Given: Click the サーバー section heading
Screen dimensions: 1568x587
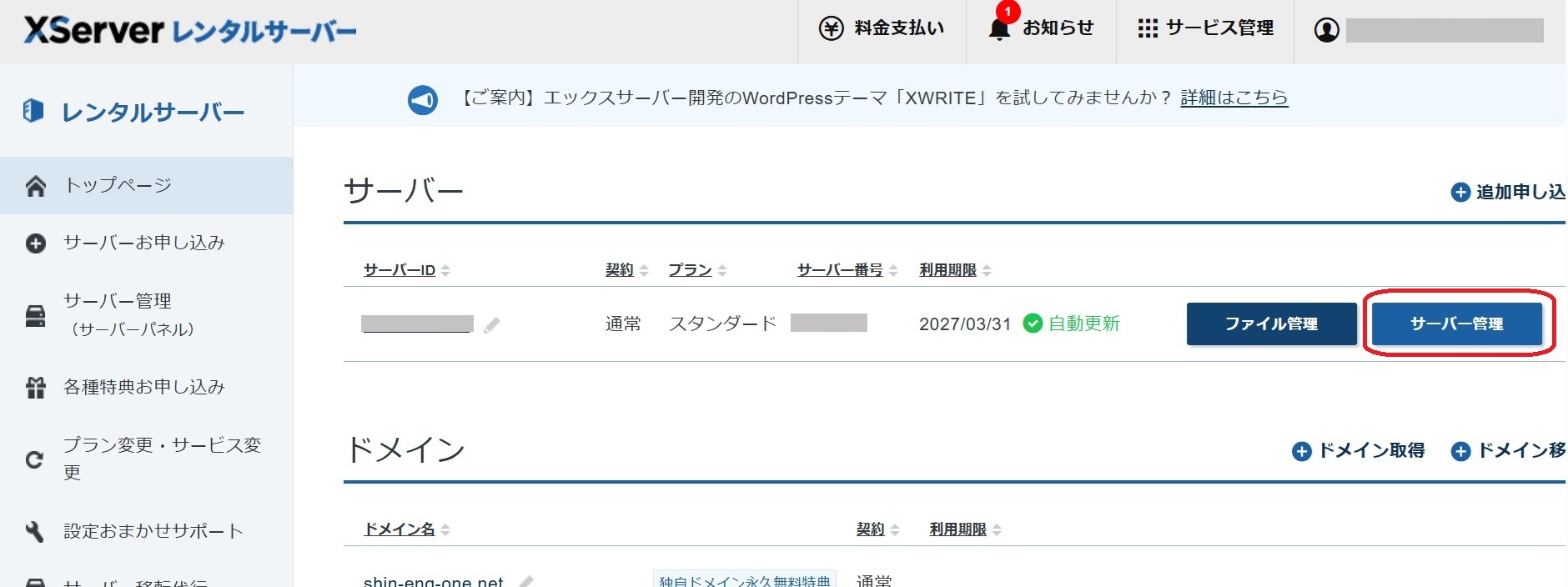Looking at the screenshot, I should point(404,191).
